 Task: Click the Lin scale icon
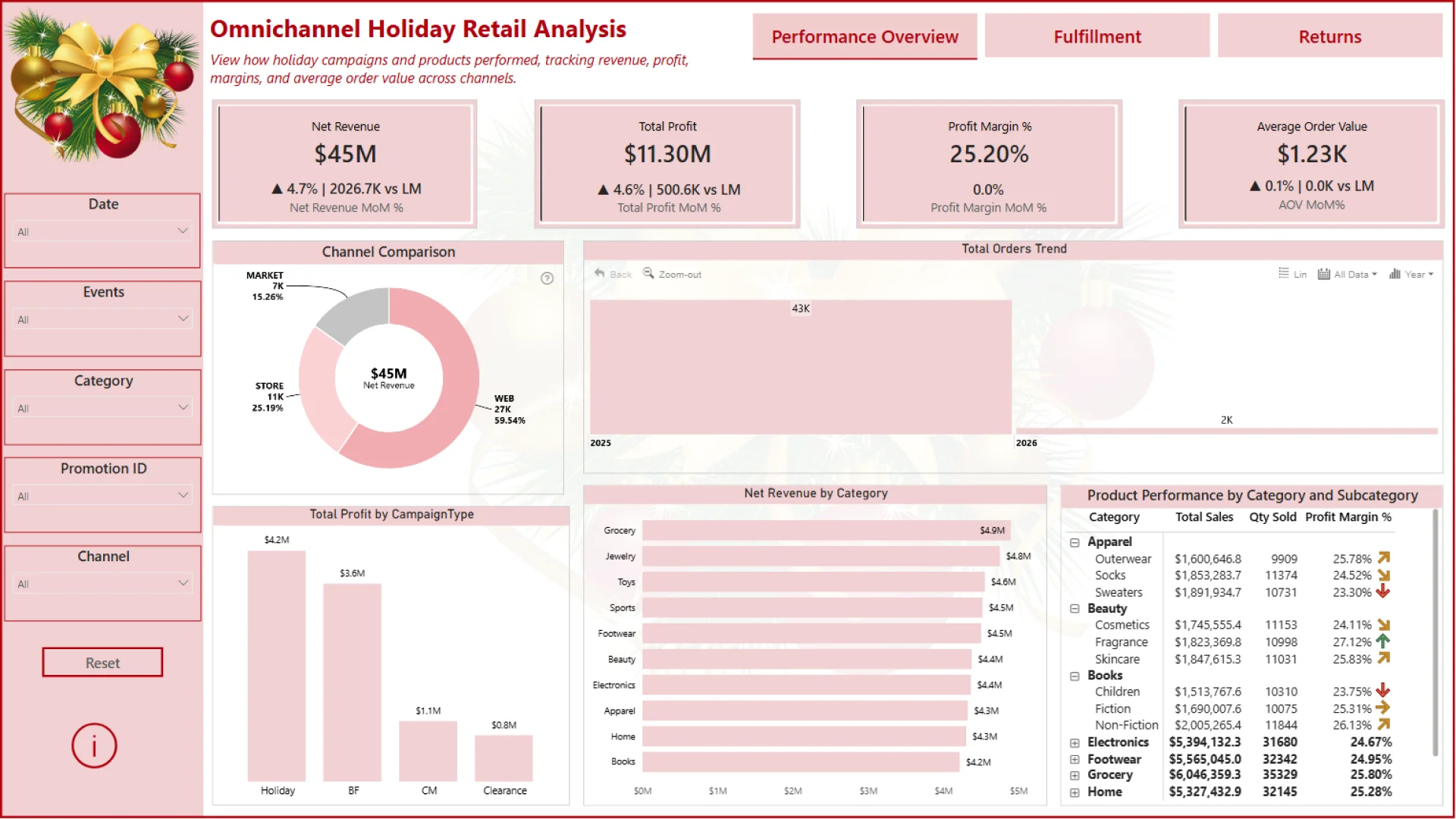(1284, 274)
